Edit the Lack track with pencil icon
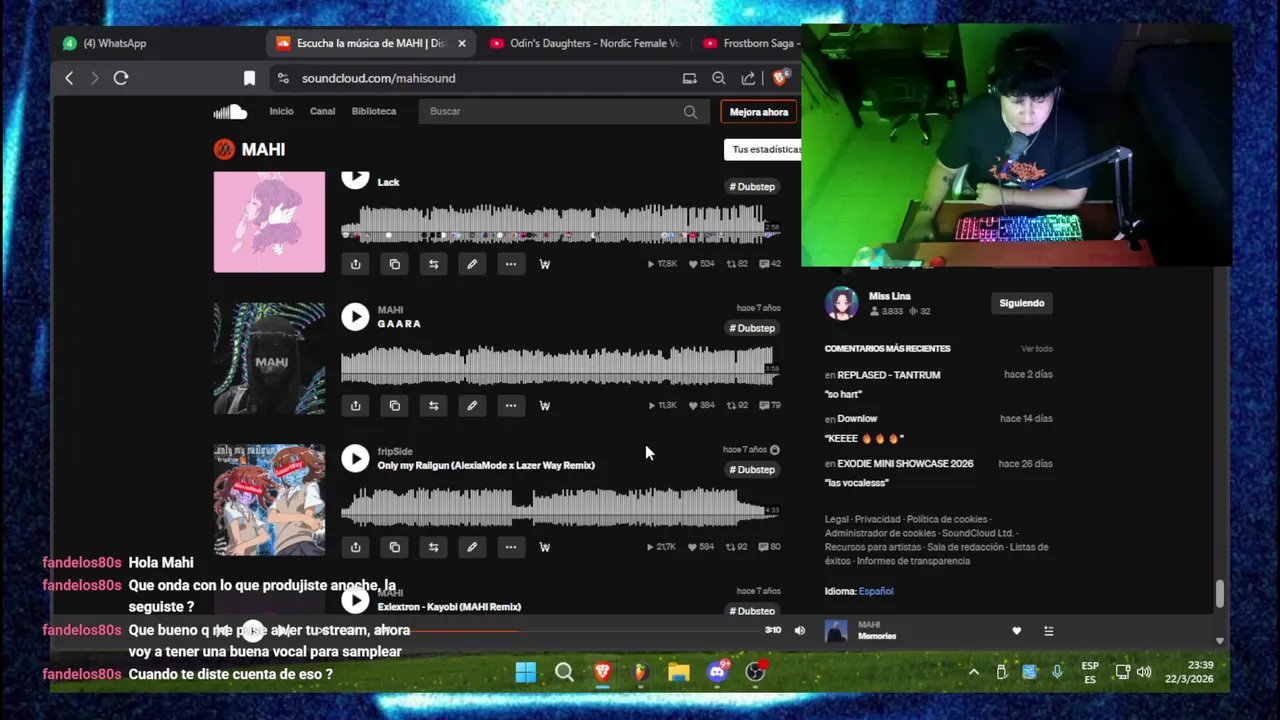Screen dimensions: 1280x720 (472, 264)
